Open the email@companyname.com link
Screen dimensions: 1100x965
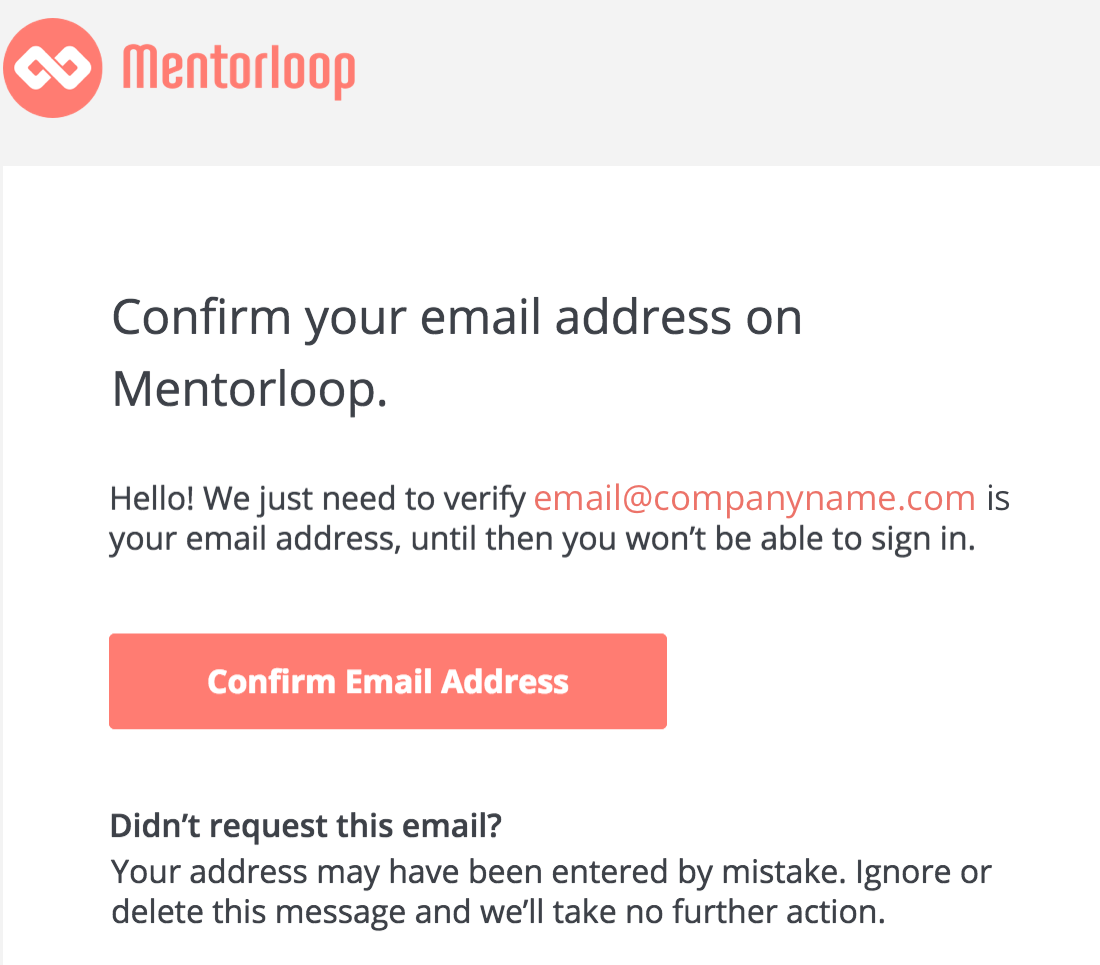(754, 499)
